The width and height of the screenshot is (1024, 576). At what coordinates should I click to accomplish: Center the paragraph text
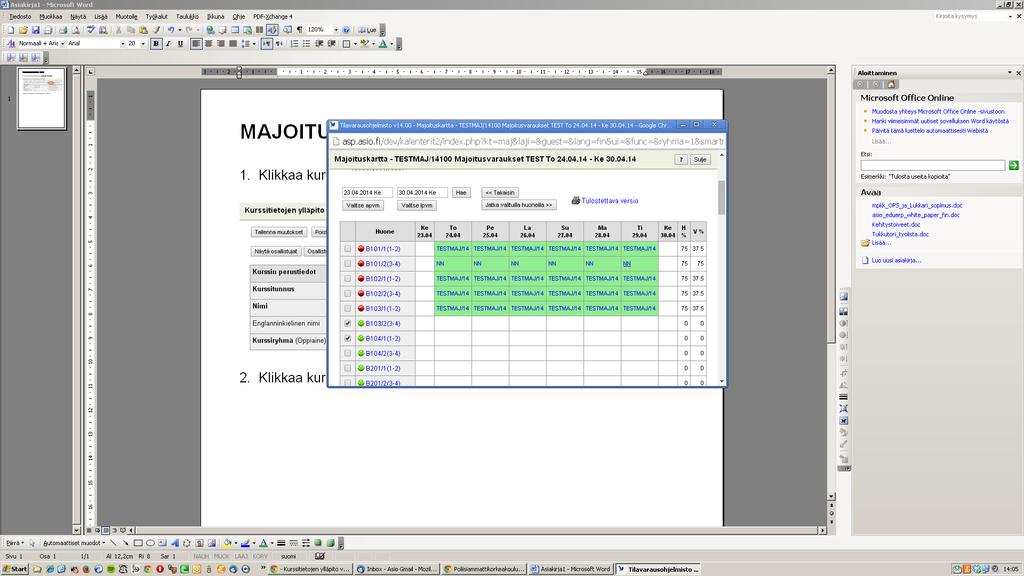click(208, 44)
